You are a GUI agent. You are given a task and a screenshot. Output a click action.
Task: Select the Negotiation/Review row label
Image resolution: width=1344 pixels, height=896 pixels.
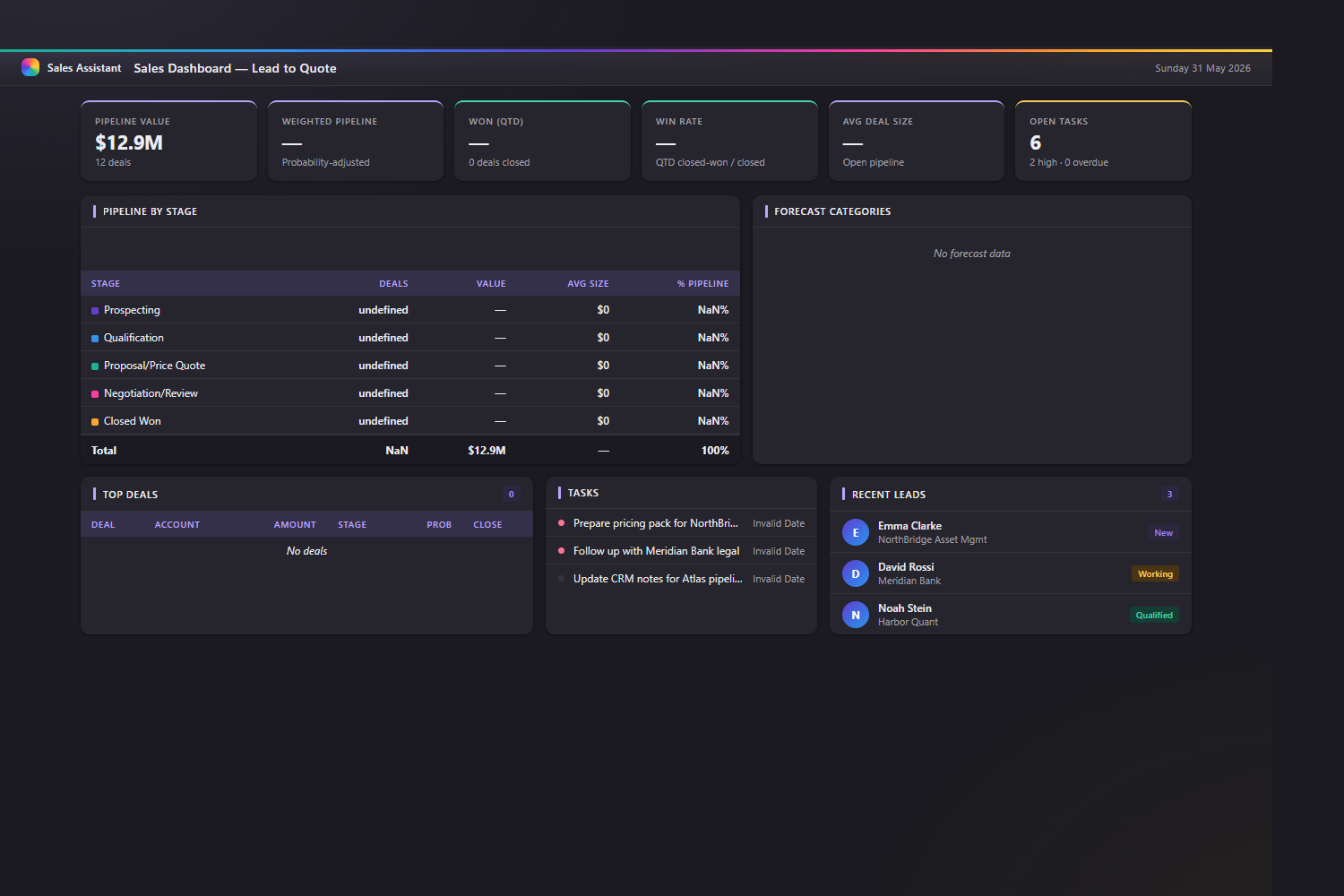(151, 393)
